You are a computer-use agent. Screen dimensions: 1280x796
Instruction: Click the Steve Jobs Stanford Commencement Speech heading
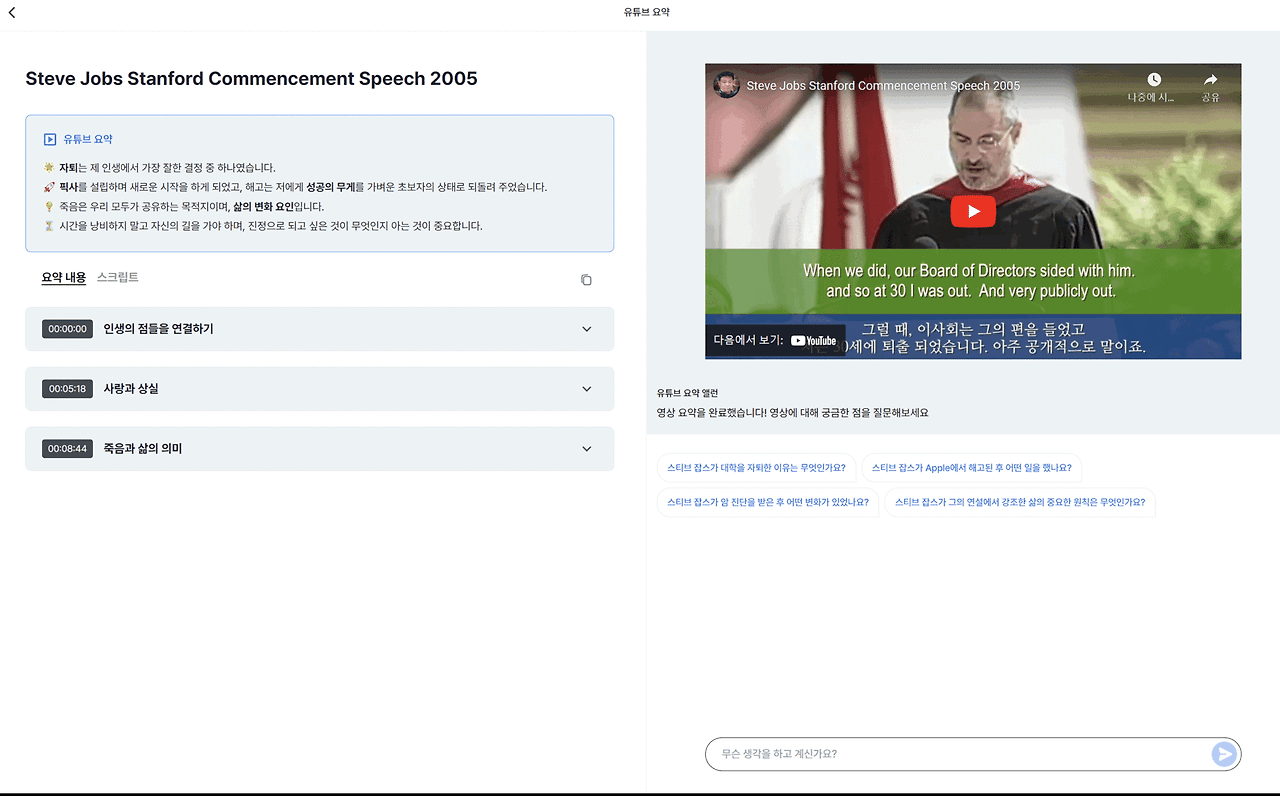click(251, 79)
